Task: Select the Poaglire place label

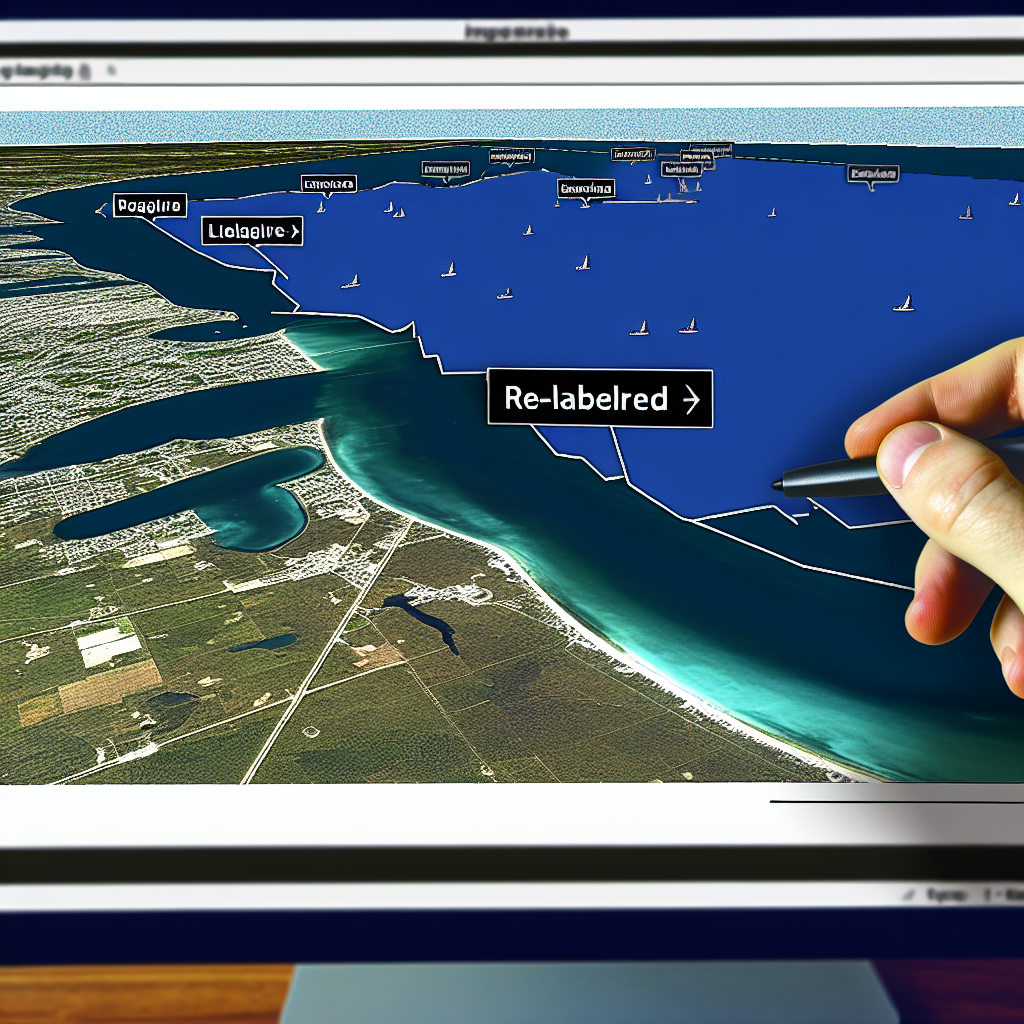Action: click(149, 206)
